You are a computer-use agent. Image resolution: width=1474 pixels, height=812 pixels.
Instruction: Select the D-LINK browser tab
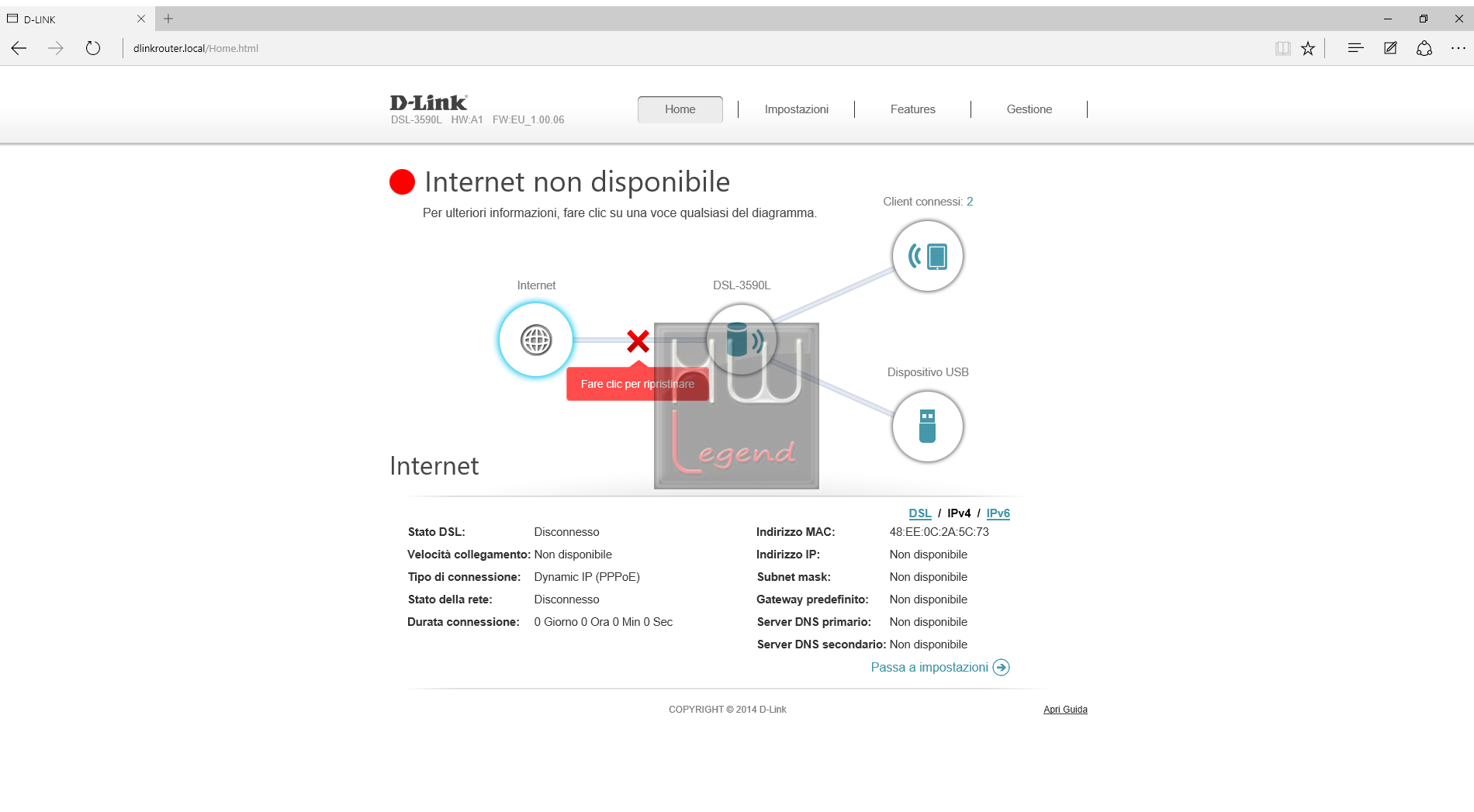click(78, 19)
